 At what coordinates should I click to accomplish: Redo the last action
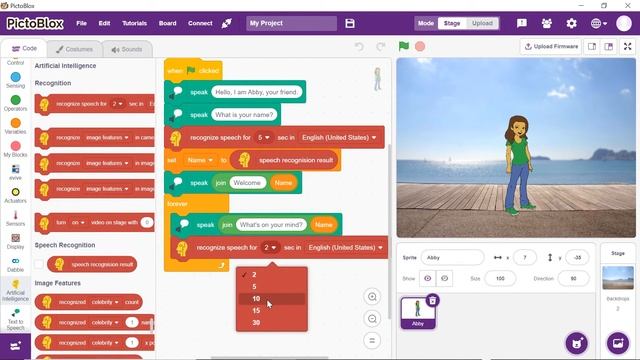tap(380, 47)
